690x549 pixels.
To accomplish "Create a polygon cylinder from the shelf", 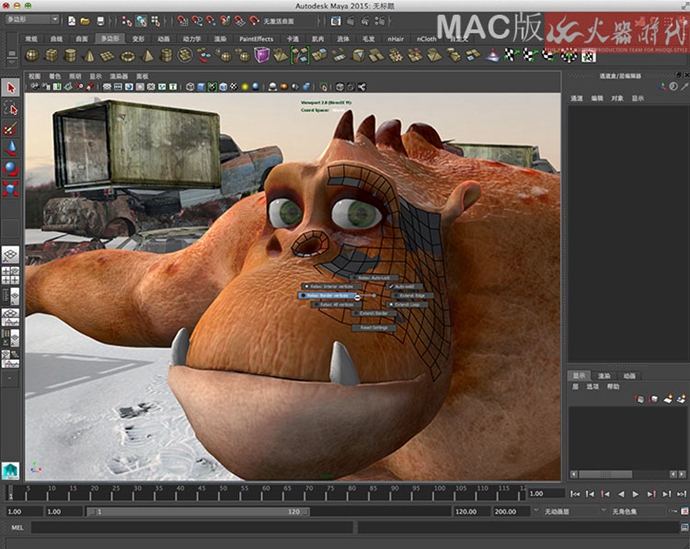I will coord(70,56).
